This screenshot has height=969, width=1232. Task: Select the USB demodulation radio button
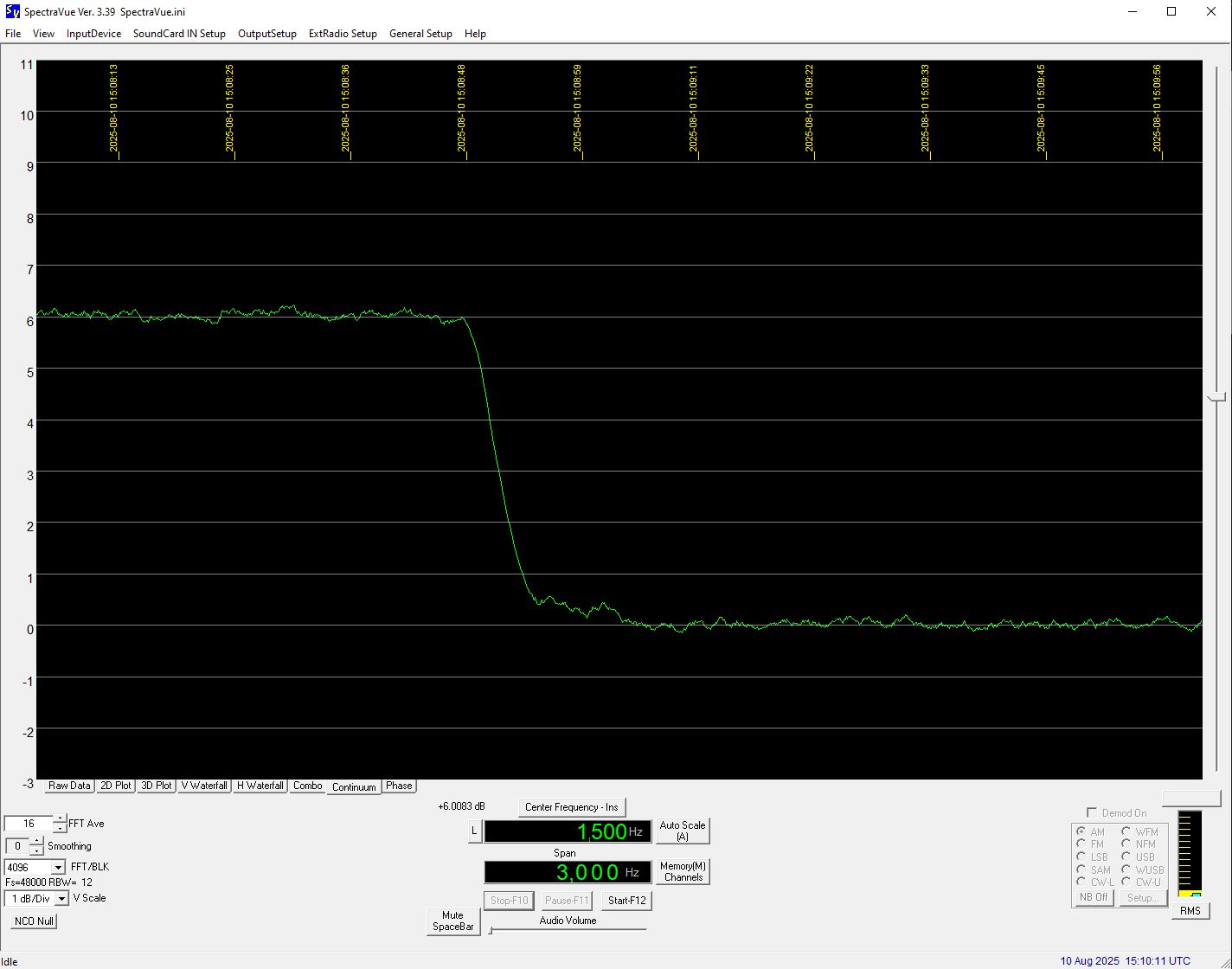(x=1126, y=857)
